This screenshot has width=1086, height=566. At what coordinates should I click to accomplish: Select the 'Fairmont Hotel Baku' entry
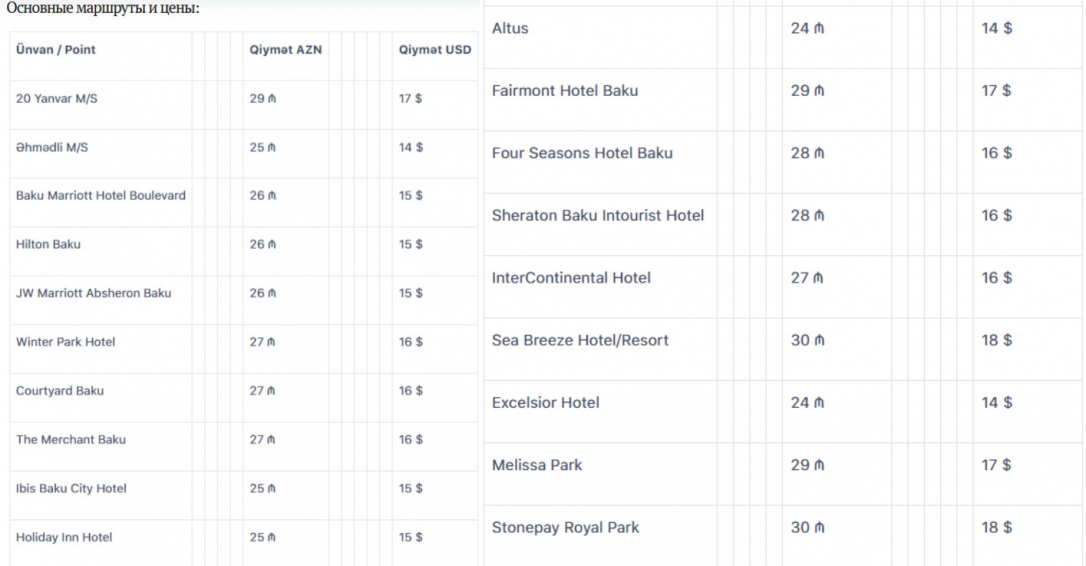(565, 91)
